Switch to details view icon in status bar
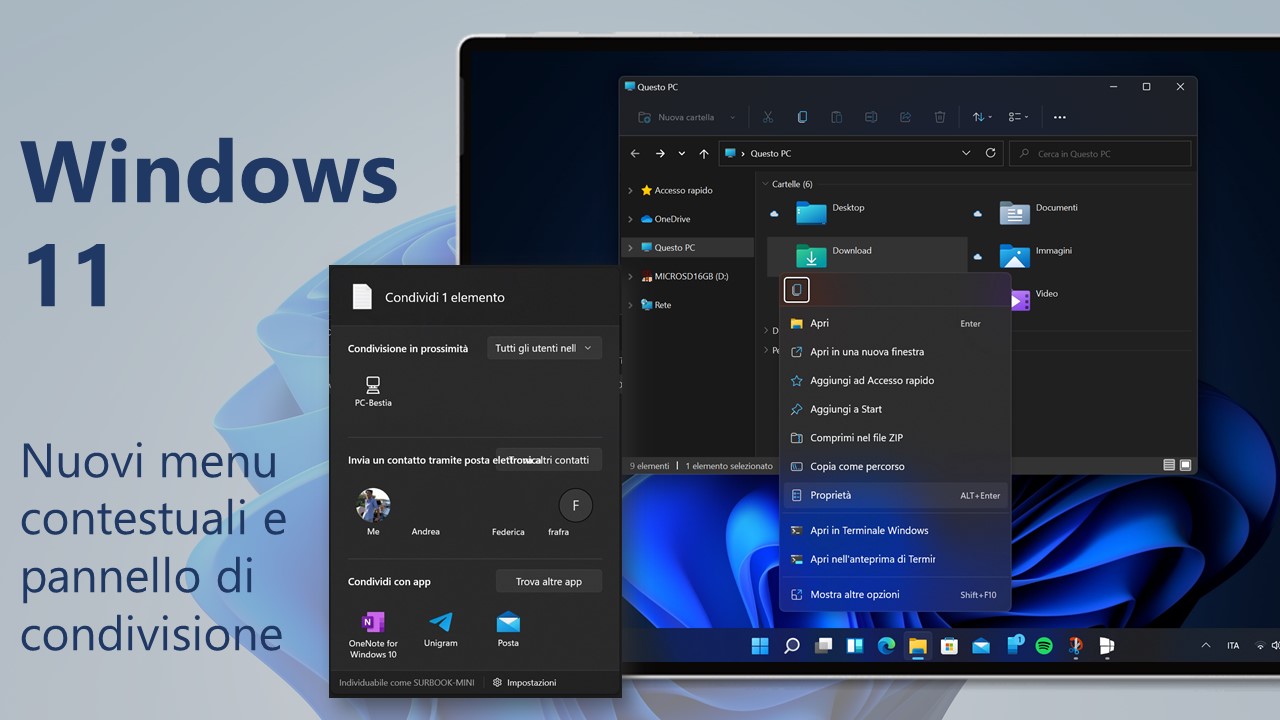Screen dimensions: 1280x720 [x=1169, y=466]
